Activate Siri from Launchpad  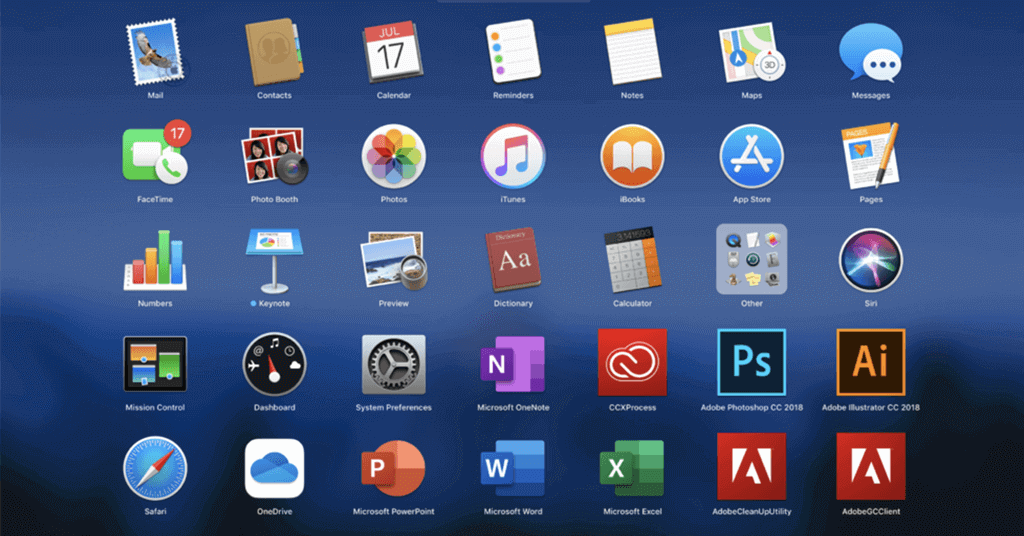pos(871,260)
